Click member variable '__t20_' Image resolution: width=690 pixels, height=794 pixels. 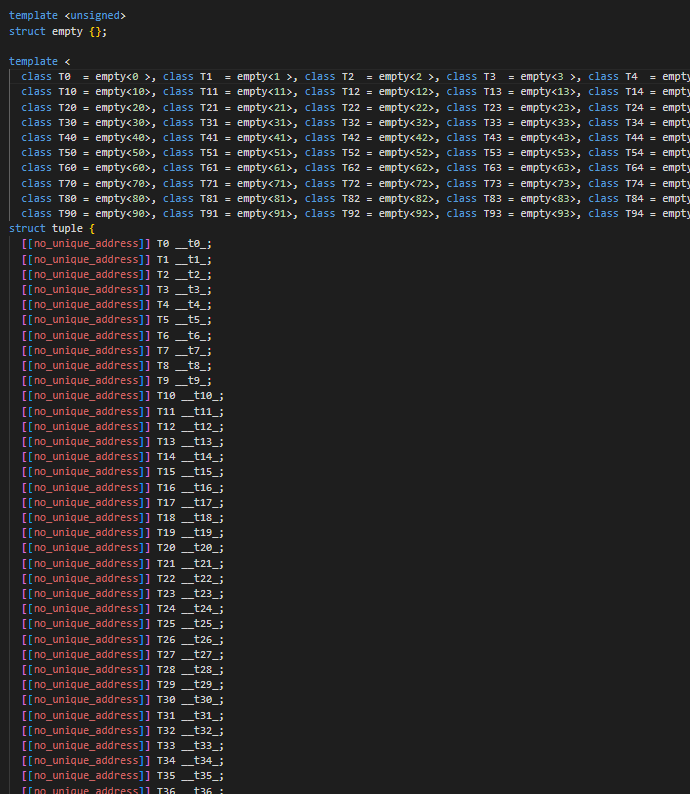tap(200, 547)
